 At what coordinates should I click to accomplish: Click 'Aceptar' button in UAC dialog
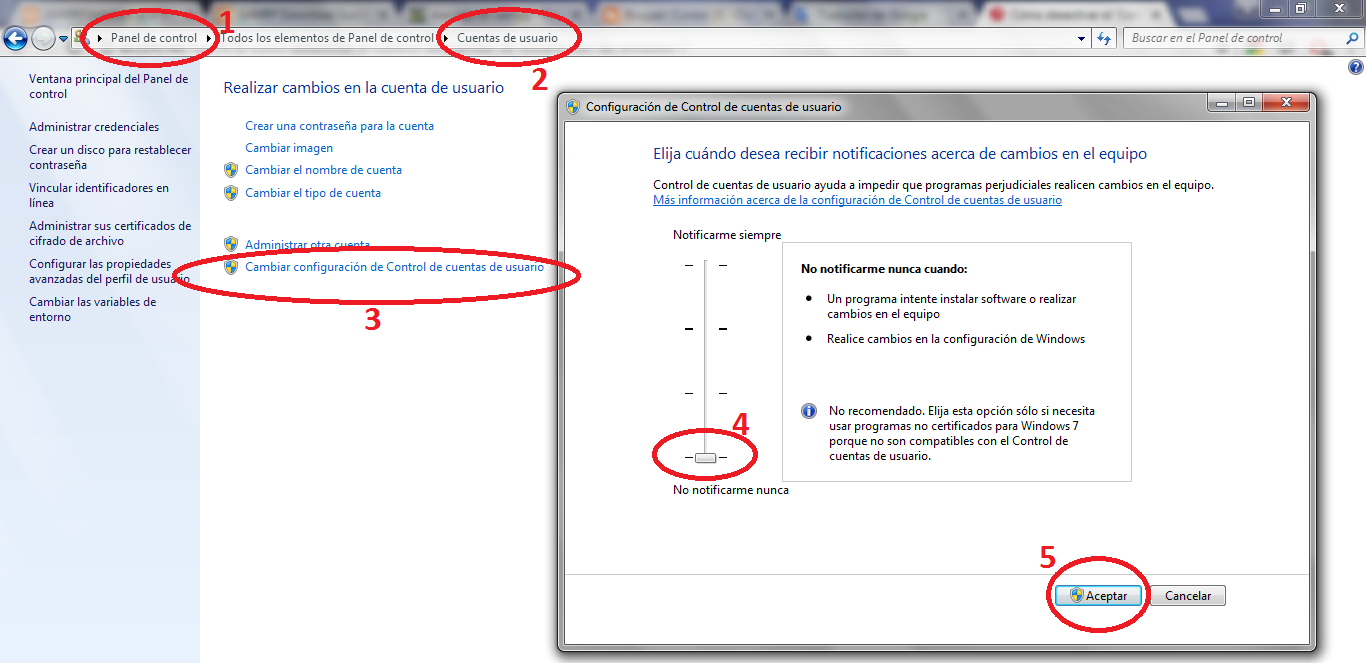coord(1099,596)
